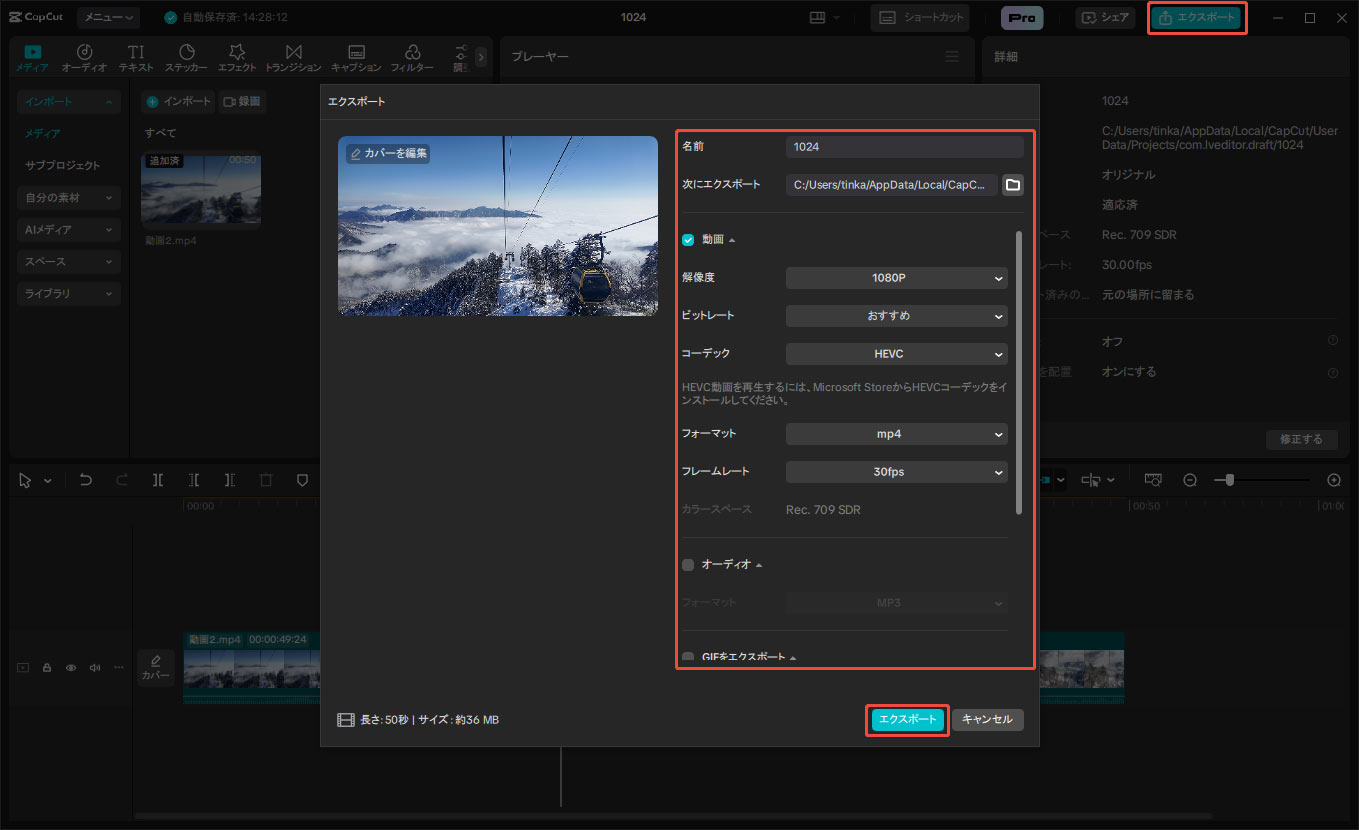Select the Split clip tool icon
Image resolution: width=1359 pixels, height=830 pixels.
click(x=158, y=480)
